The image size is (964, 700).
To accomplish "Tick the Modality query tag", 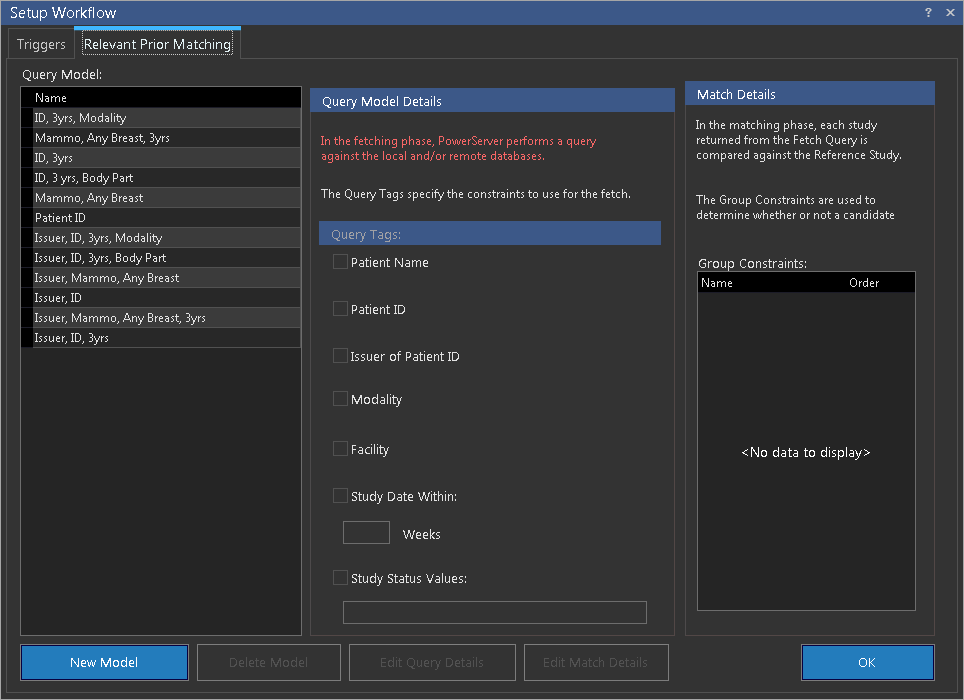I will tap(341, 399).
